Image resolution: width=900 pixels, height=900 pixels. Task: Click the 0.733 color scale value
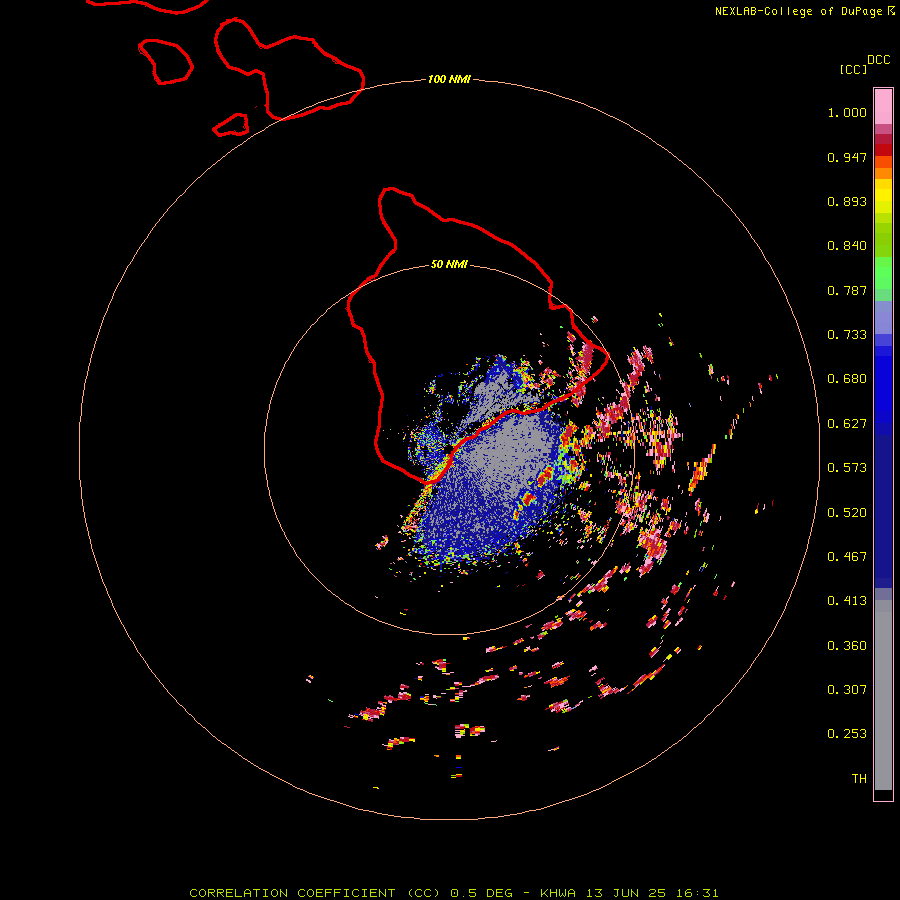(x=847, y=335)
